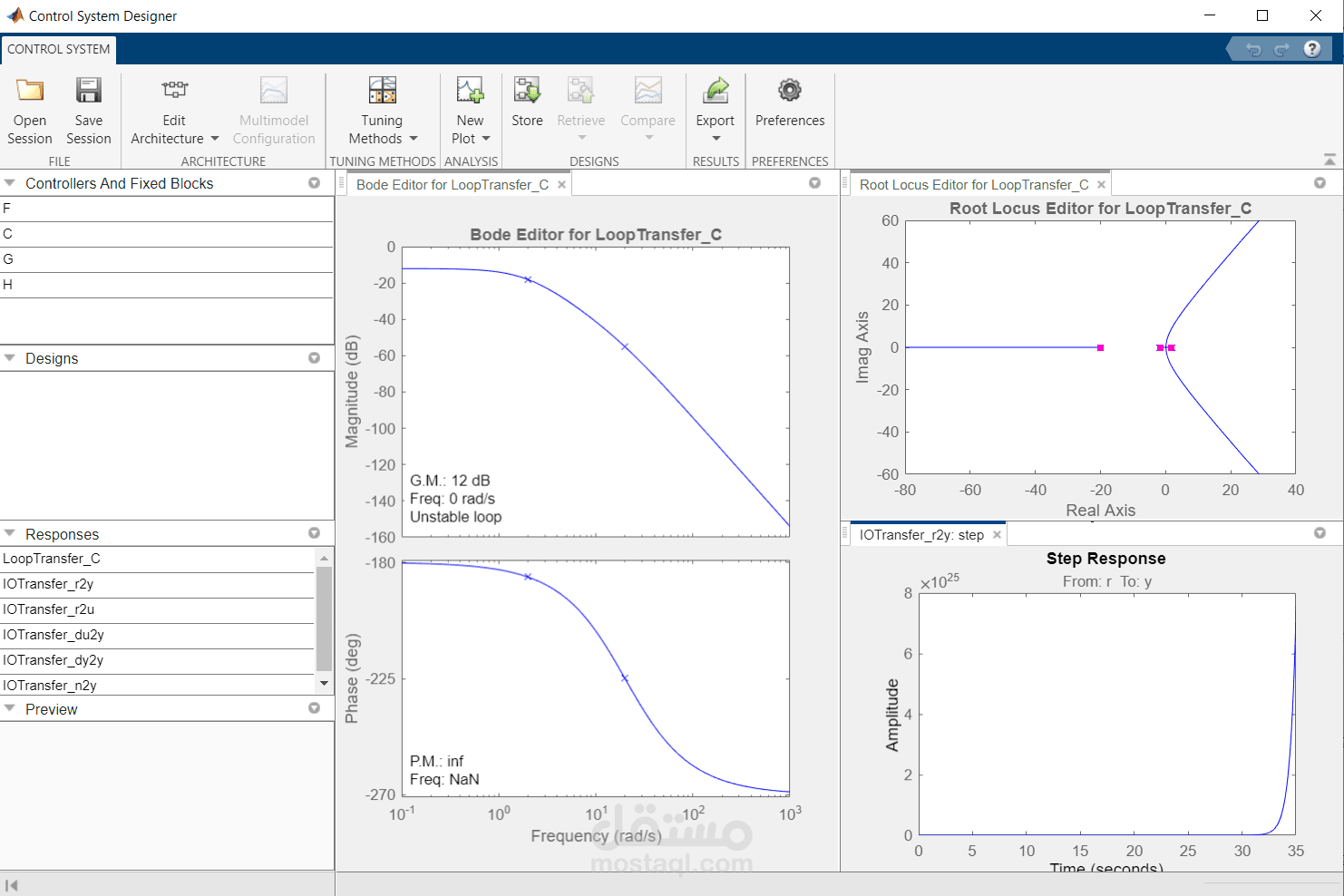Save the current session
Screen dimensions: 1344x896
[x=88, y=109]
